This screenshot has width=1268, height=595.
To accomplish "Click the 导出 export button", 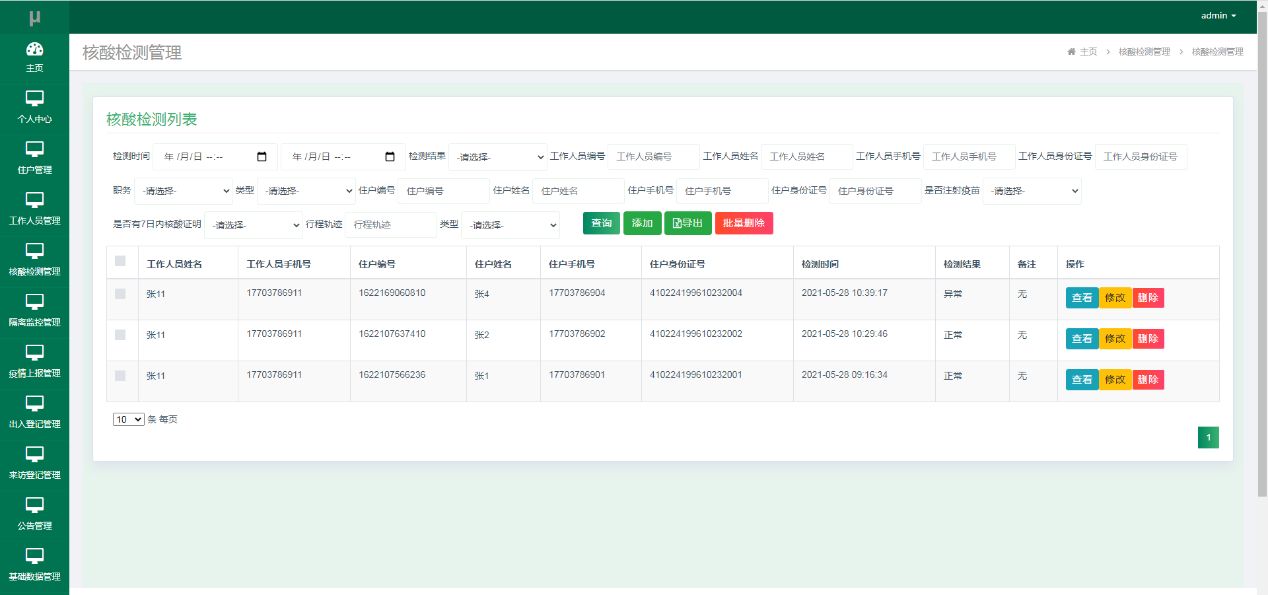I will (x=688, y=224).
